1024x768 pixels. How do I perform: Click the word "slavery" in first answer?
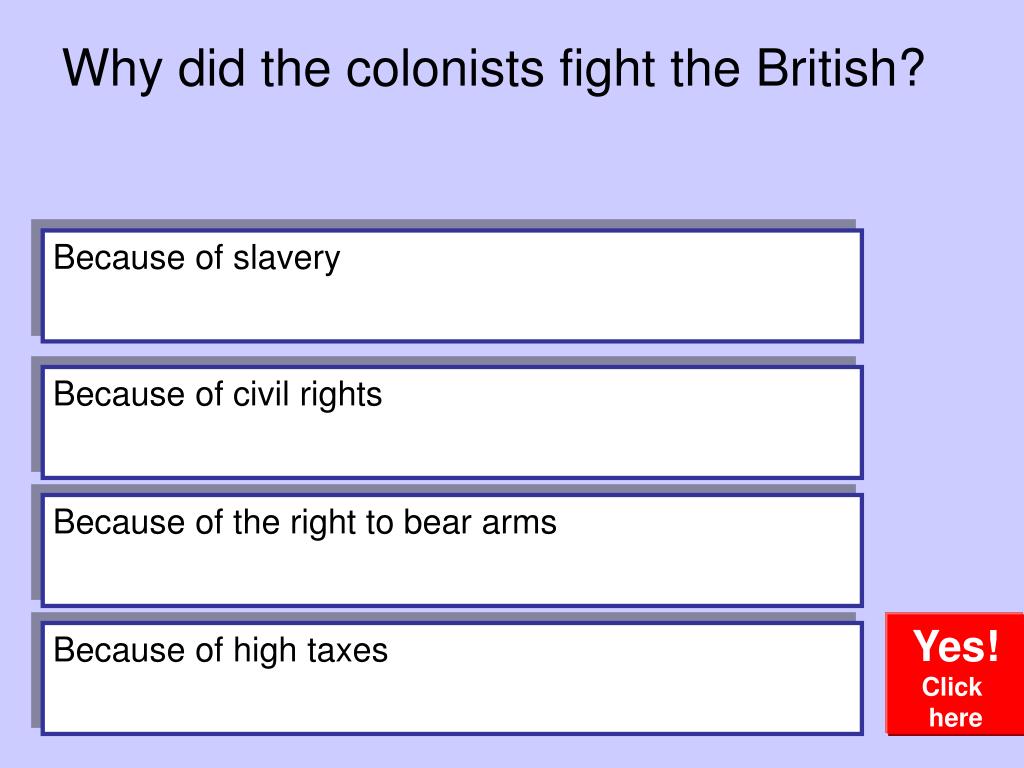click(x=287, y=259)
